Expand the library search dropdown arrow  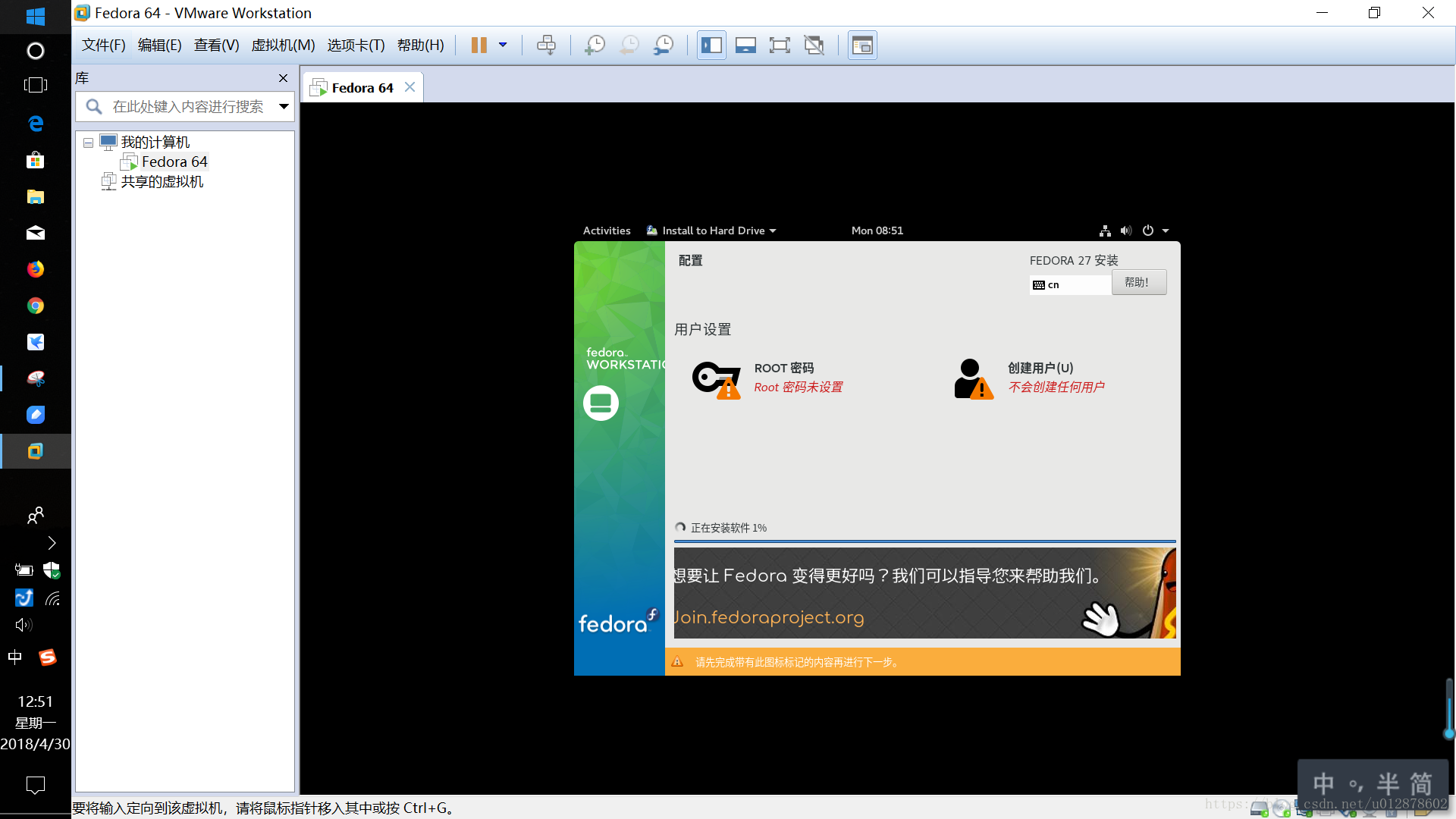pyautogui.click(x=284, y=107)
